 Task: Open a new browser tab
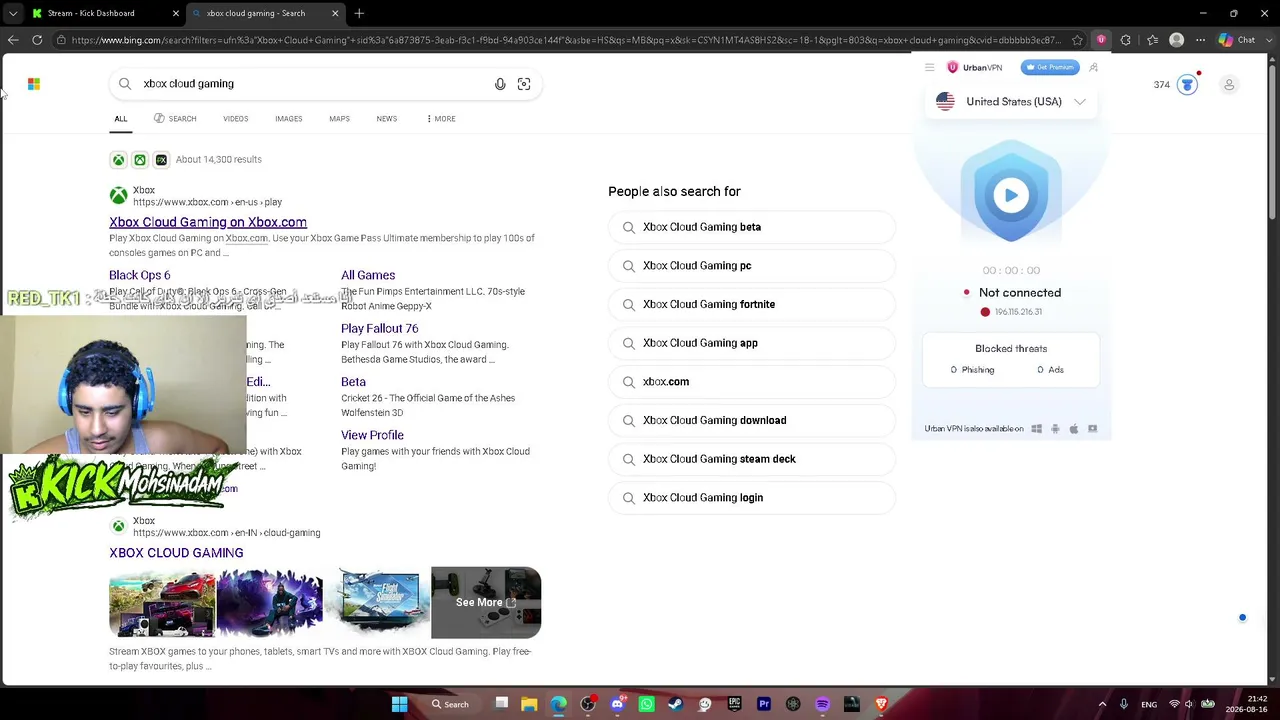(x=359, y=13)
